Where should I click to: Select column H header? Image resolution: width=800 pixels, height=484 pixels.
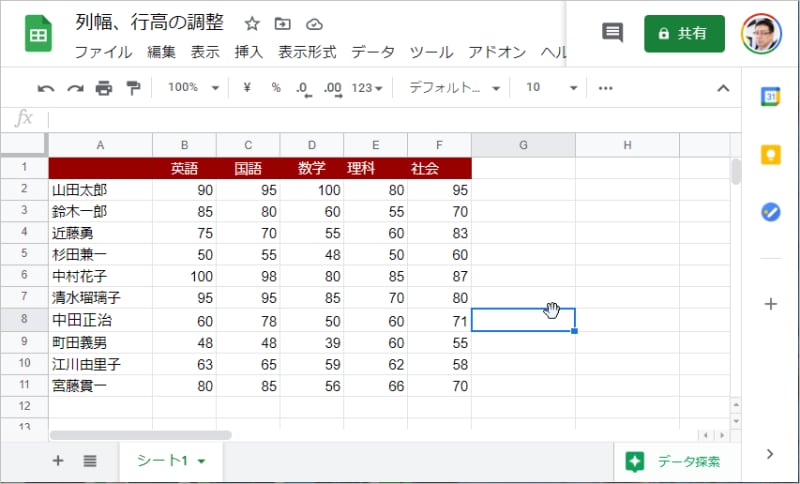(x=627, y=145)
